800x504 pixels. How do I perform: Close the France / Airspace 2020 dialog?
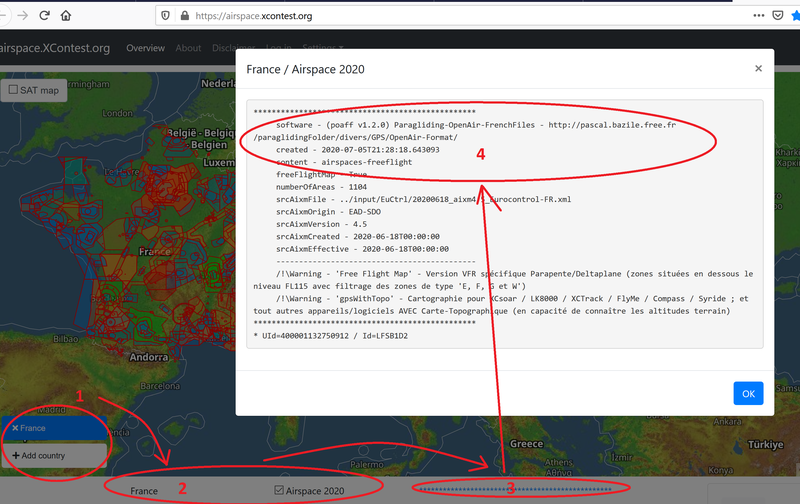point(758,68)
